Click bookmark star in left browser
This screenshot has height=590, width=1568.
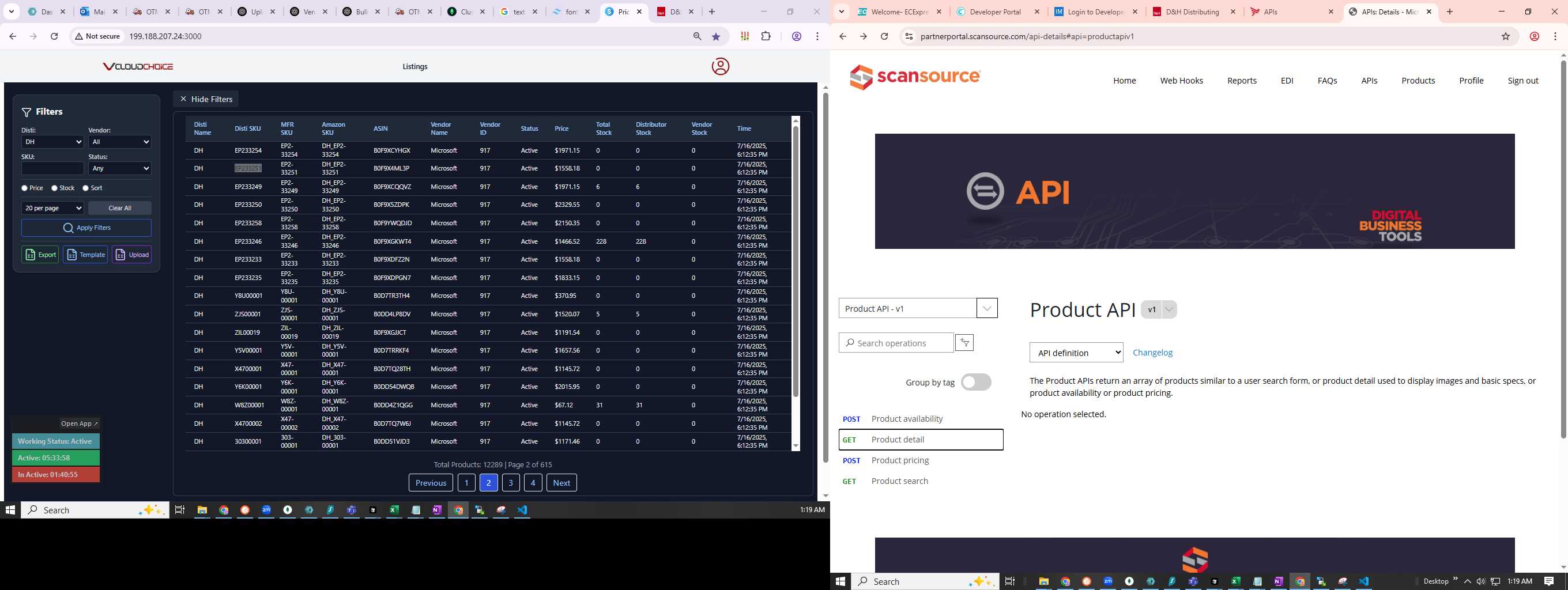tap(716, 36)
